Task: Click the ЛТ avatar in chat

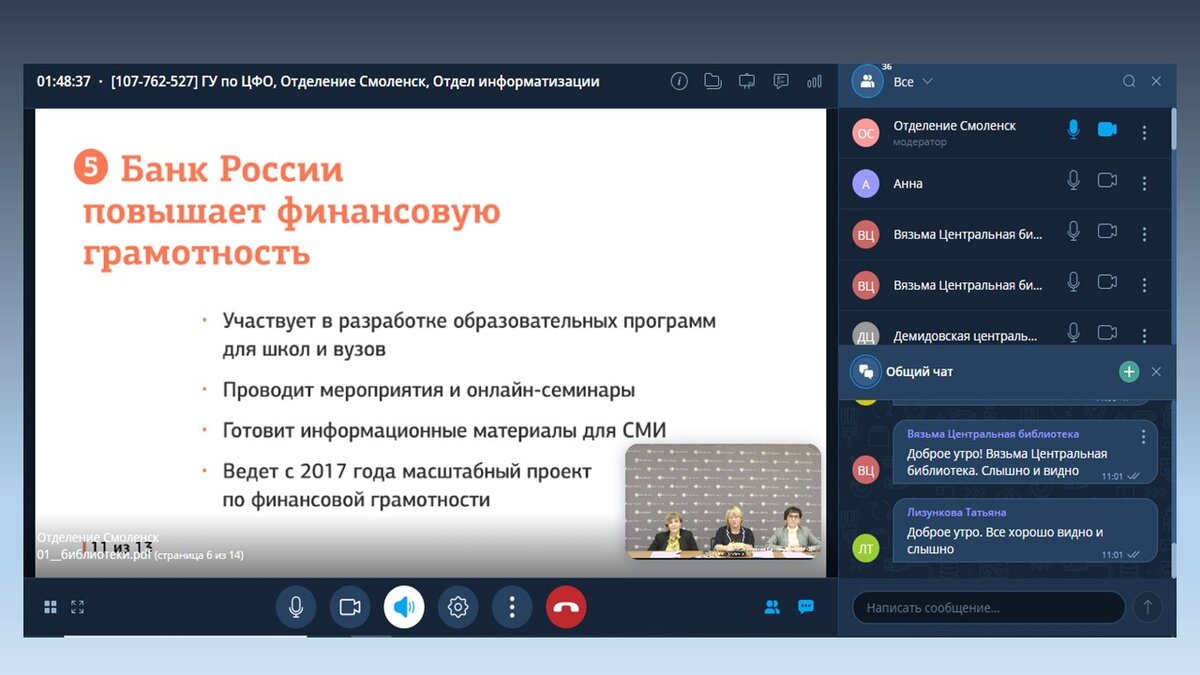Action: point(867,547)
